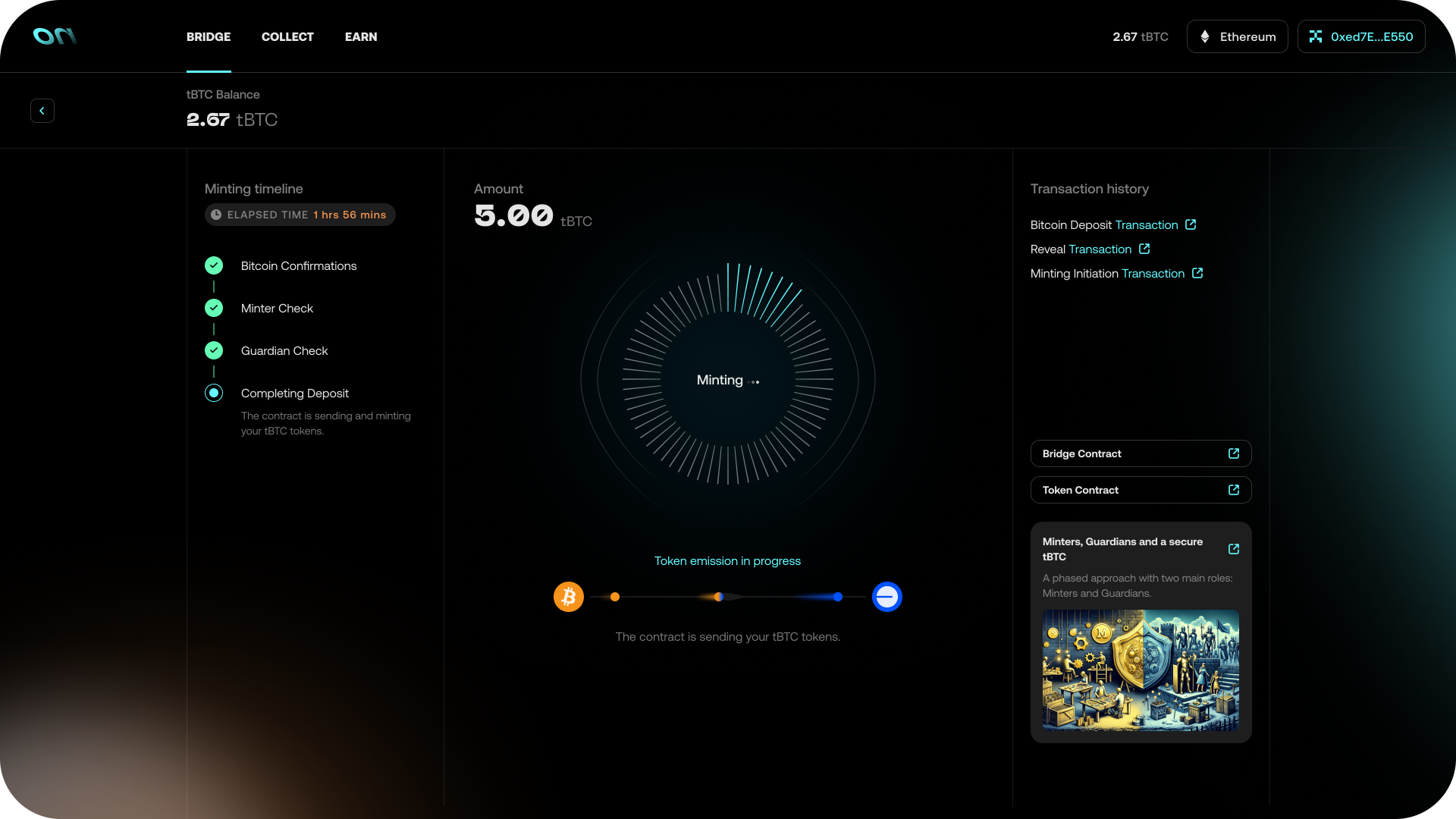Click the 2.67 tBTC header balance
1456x819 pixels.
point(1141,36)
